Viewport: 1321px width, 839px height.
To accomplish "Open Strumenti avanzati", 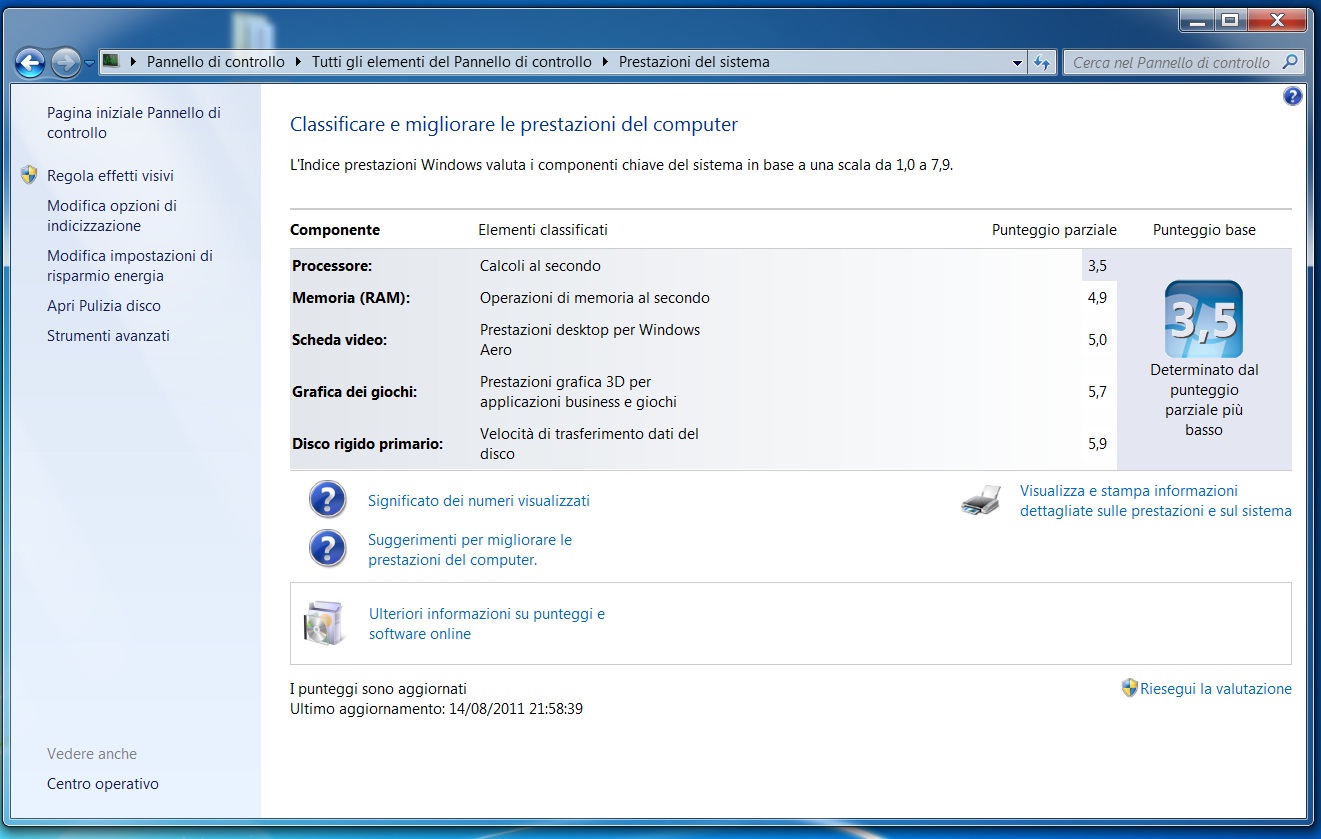I will [x=108, y=336].
